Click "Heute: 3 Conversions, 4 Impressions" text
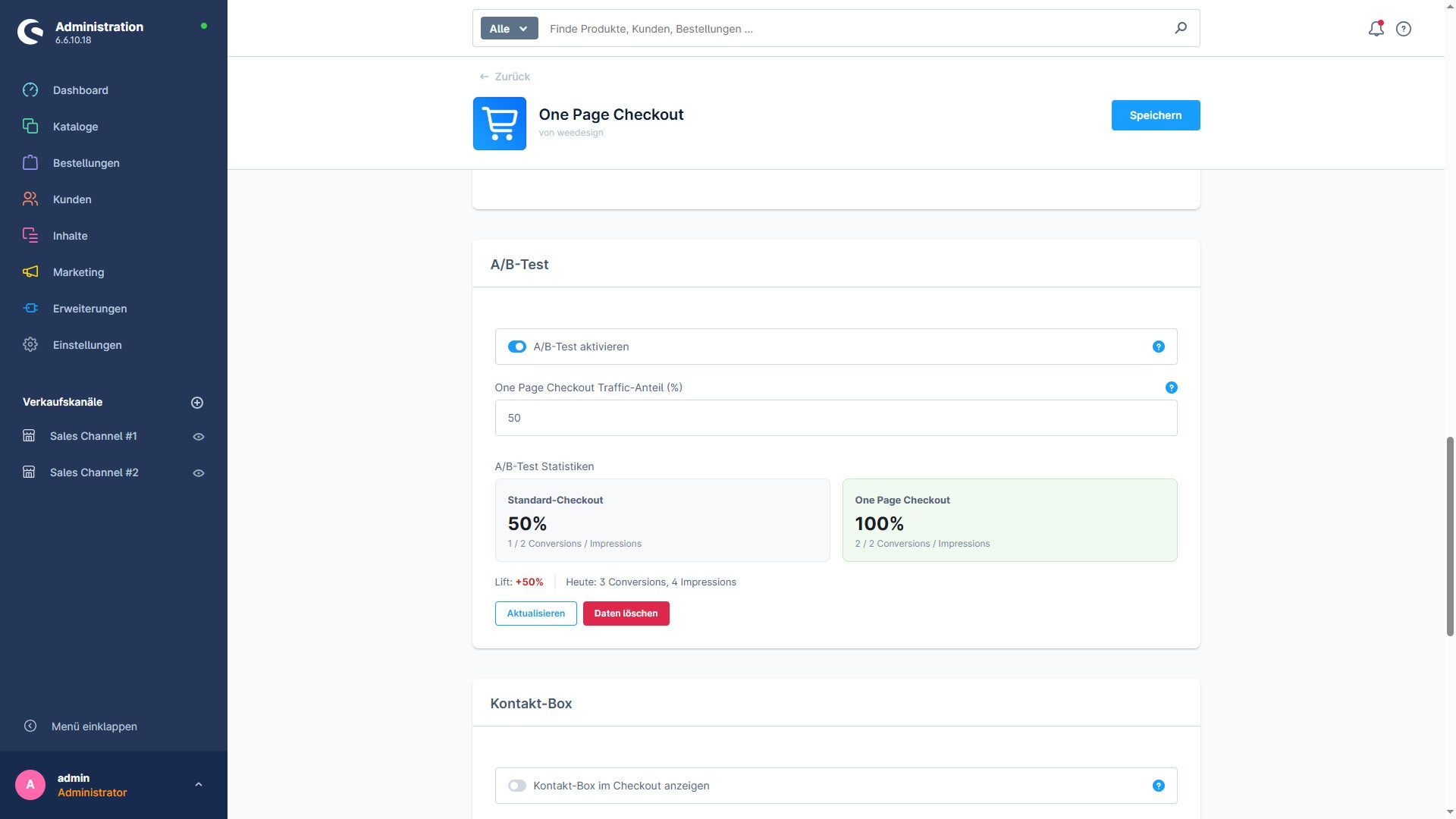1456x819 pixels. pos(651,582)
